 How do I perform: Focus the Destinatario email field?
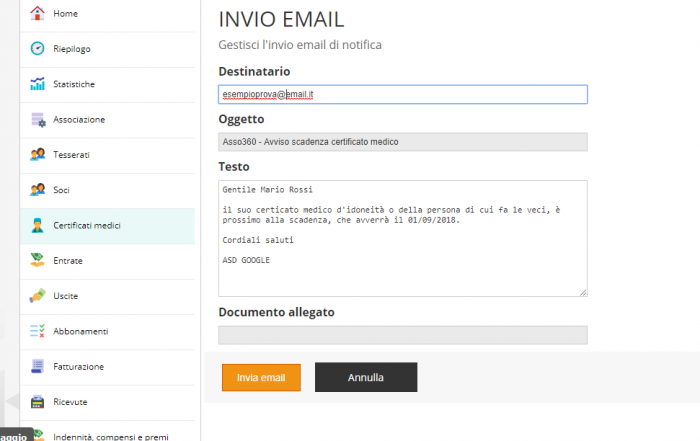tap(403, 94)
